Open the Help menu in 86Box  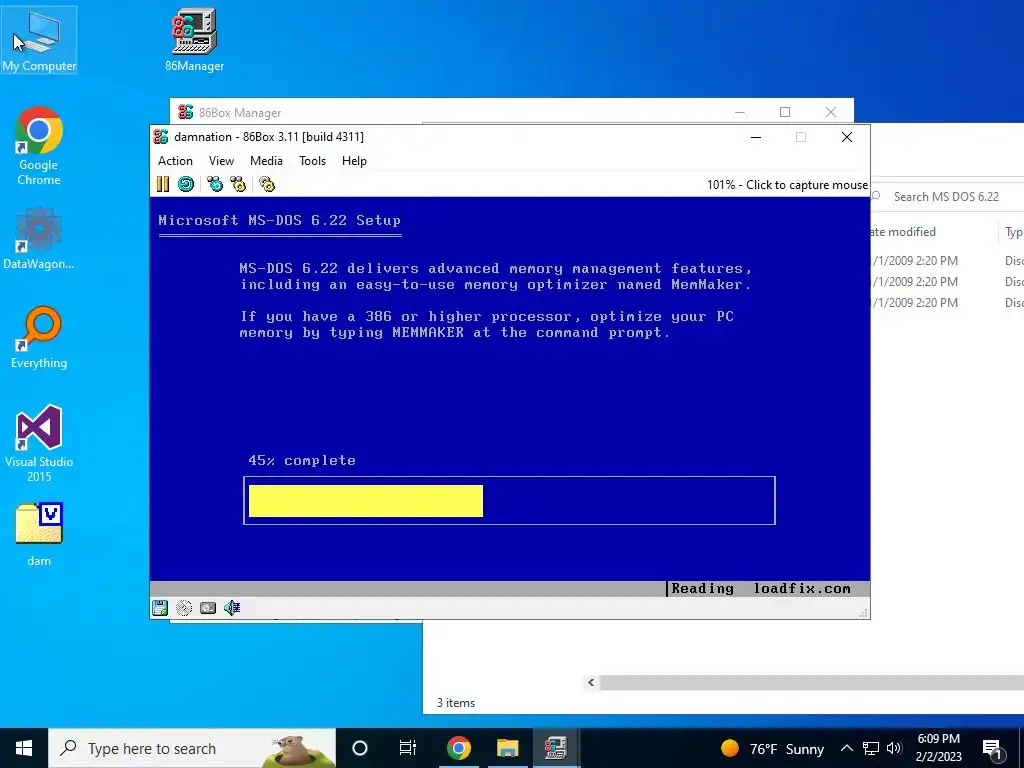[354, 161]
